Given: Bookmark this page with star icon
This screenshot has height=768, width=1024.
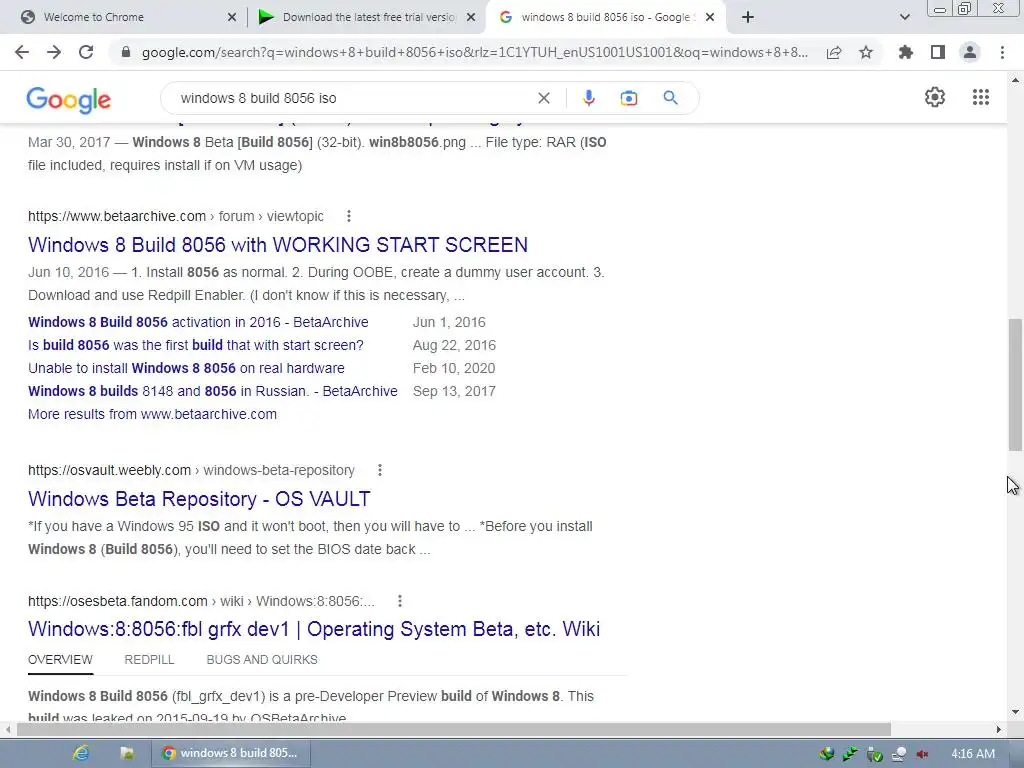Looking at the screenshot, I should (866, 52).
